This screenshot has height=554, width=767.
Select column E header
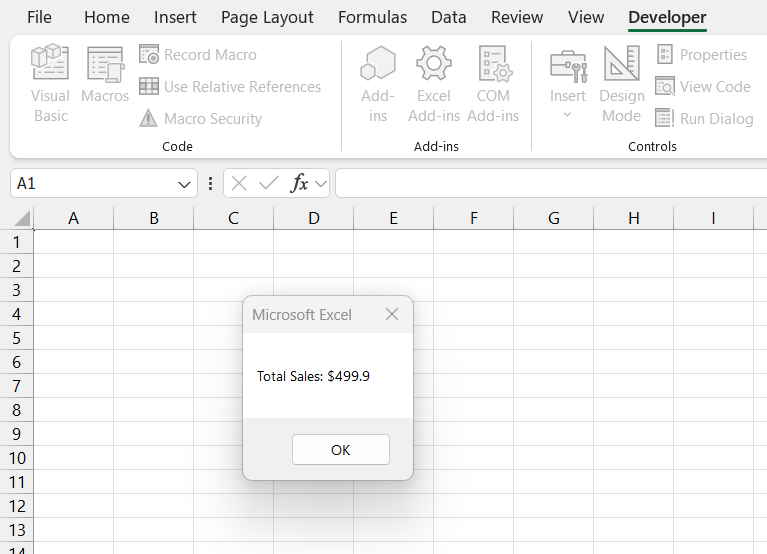pyautogui.click(x=394, y=218)
